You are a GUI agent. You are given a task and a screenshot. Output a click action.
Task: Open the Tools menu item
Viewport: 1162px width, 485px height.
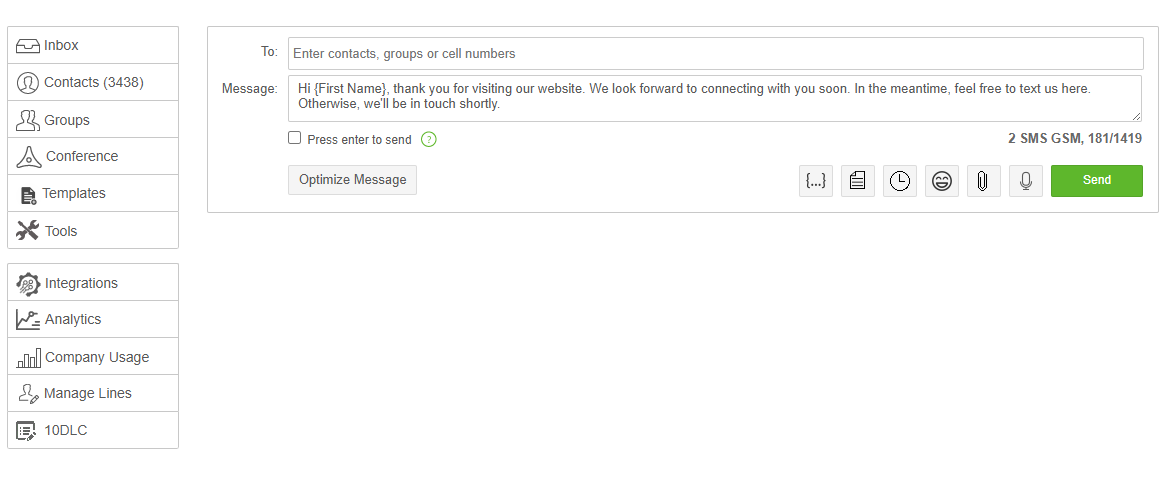click(x=93, y=231)
